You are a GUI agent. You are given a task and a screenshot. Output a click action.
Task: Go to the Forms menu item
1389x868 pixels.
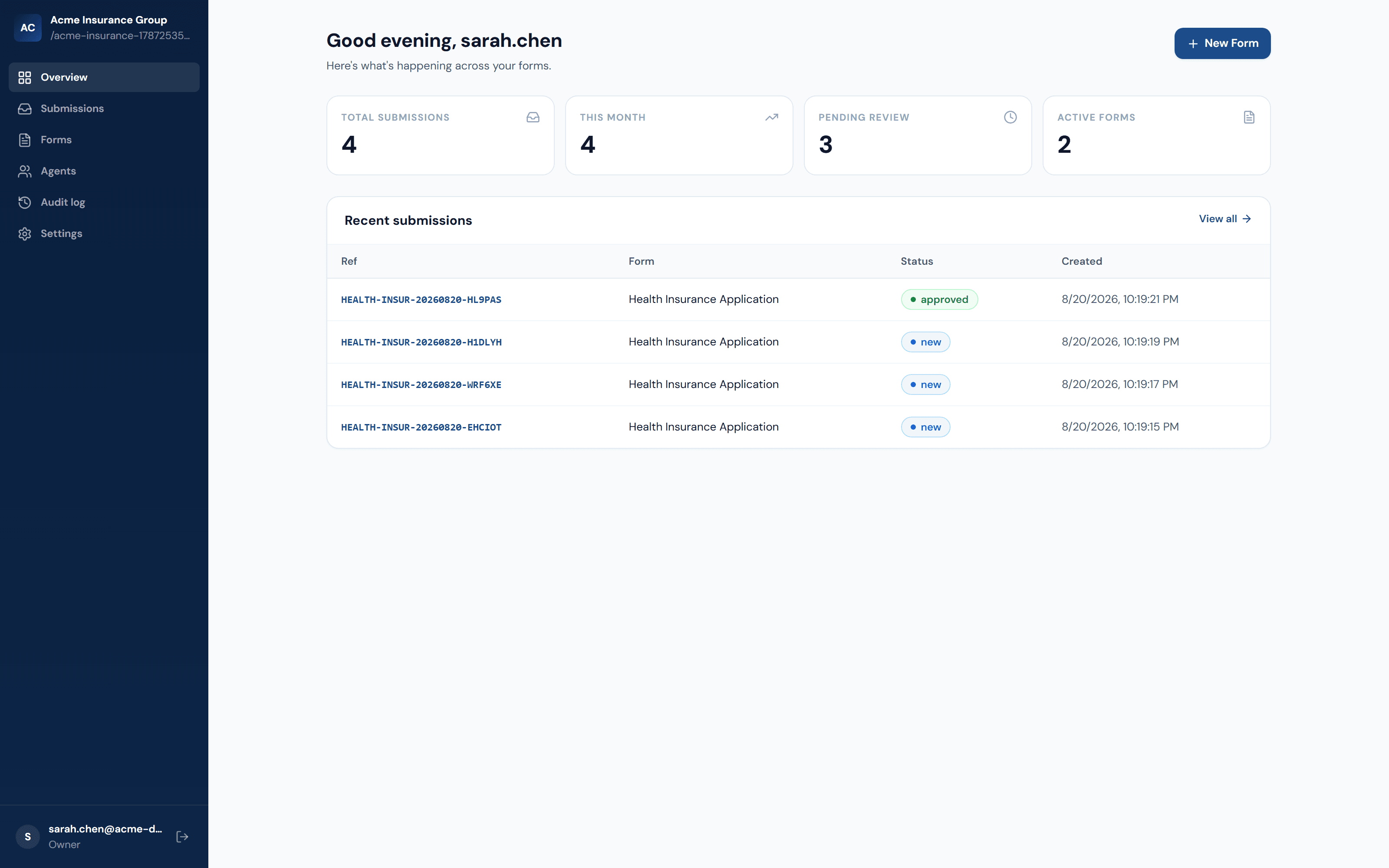[104, 140]
